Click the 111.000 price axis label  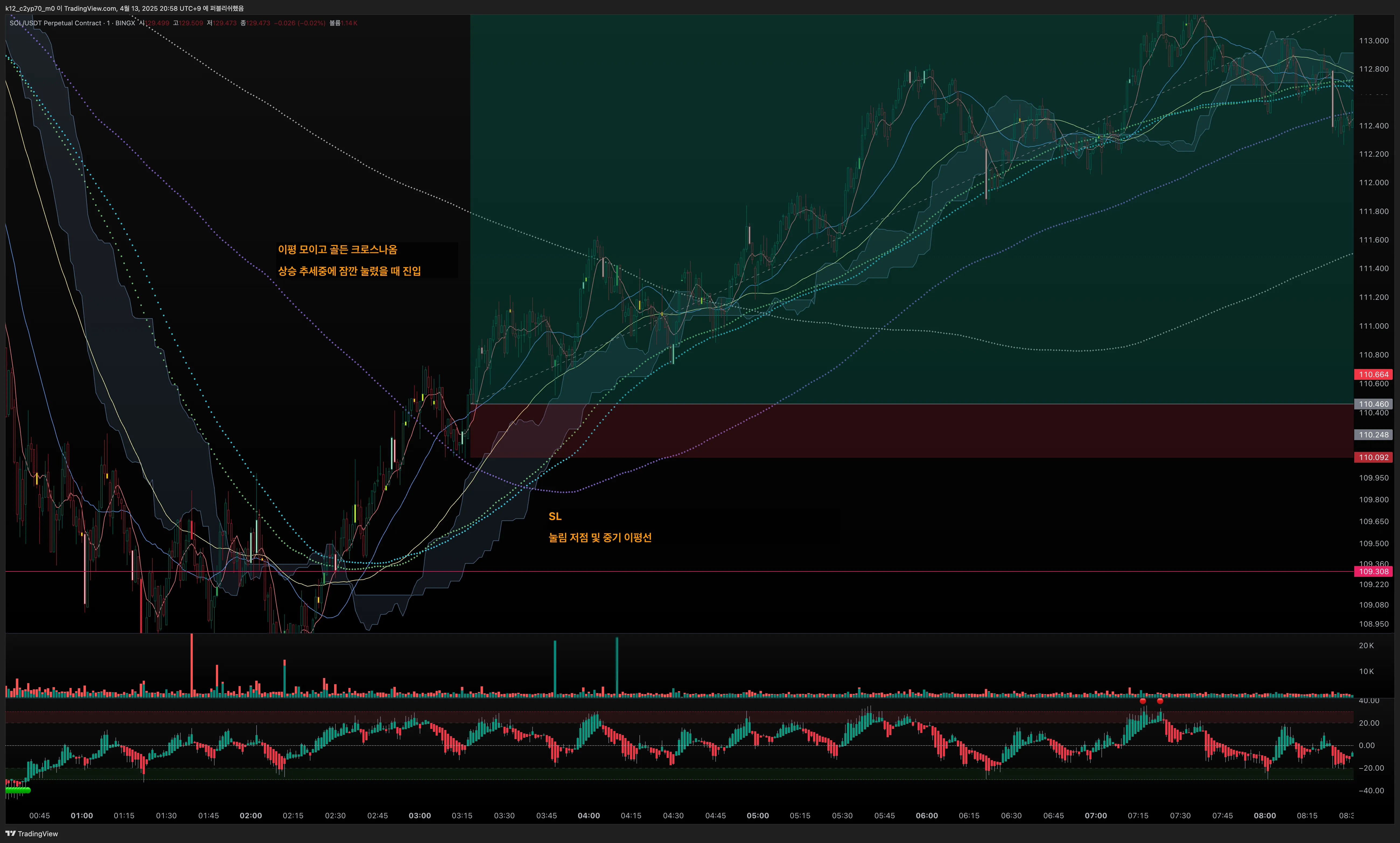[1373, 326]
